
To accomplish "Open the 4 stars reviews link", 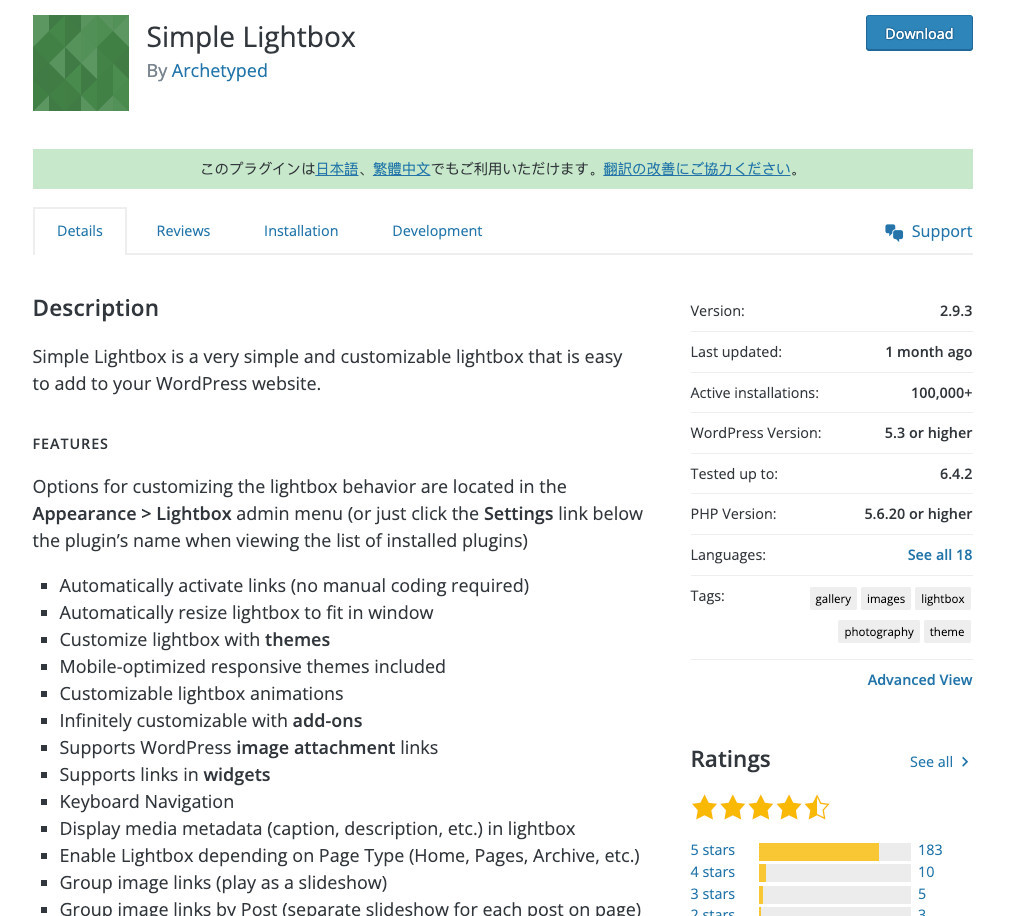I will tap(712, 872).
